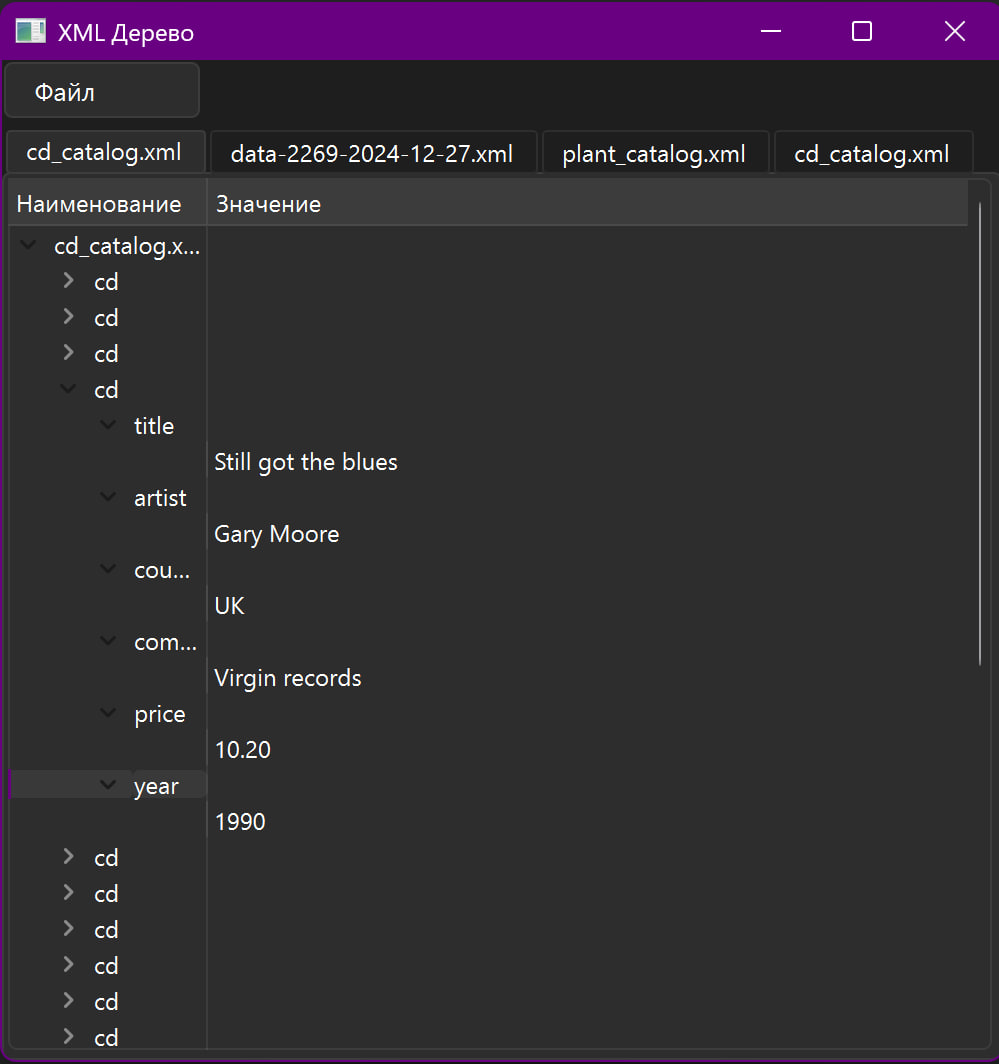Collapse the price node chevron
The height and width of the screenshot is (1064, 999).
coord(108,713)
